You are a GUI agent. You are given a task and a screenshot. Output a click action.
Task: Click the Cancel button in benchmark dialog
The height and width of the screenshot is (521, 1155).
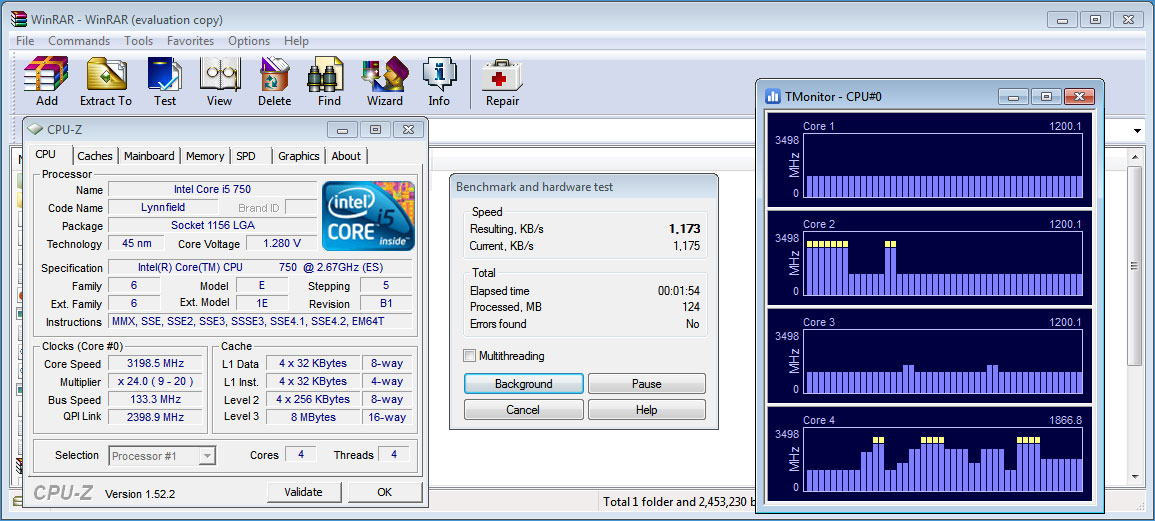point(524,410)
